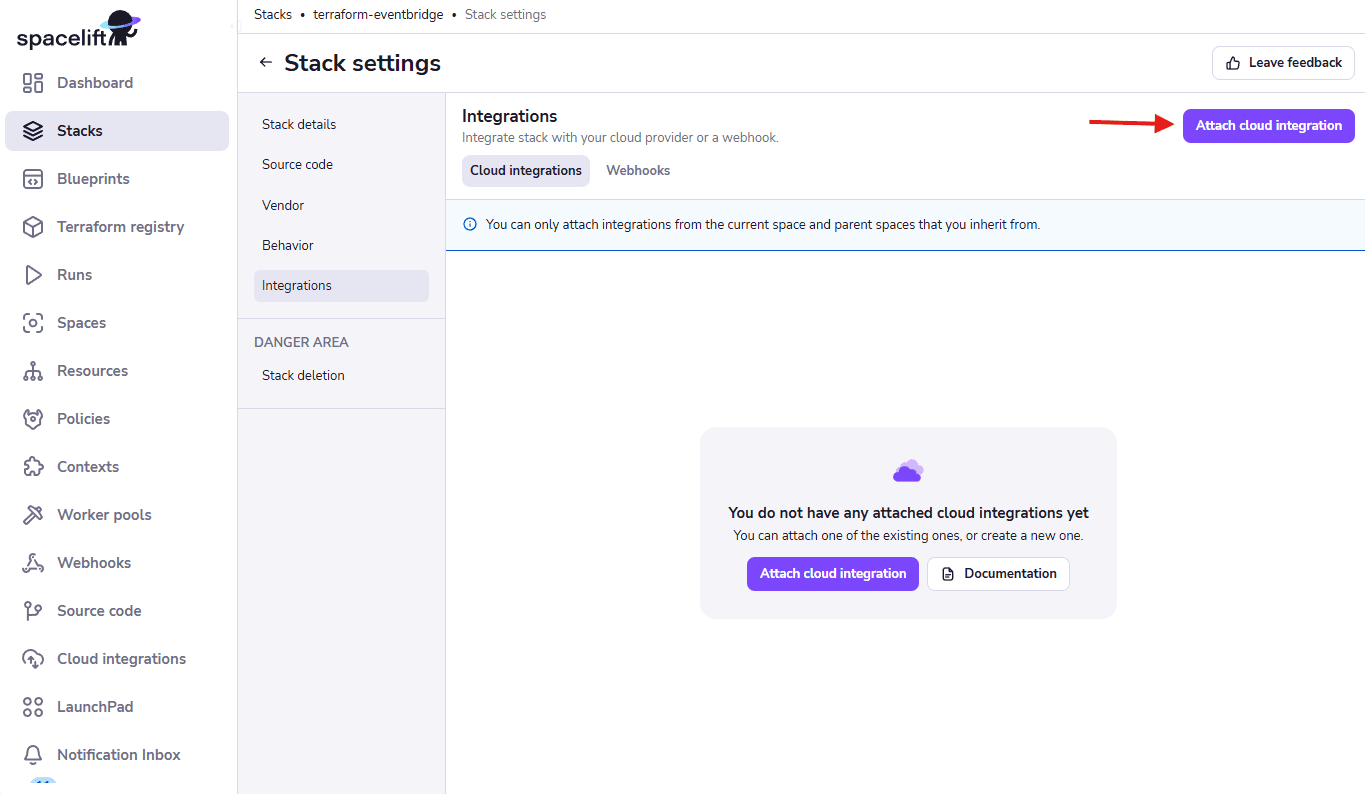Click the Notification Inbox bell icon
1365x794 pixels.
click(x=33, y=755)
